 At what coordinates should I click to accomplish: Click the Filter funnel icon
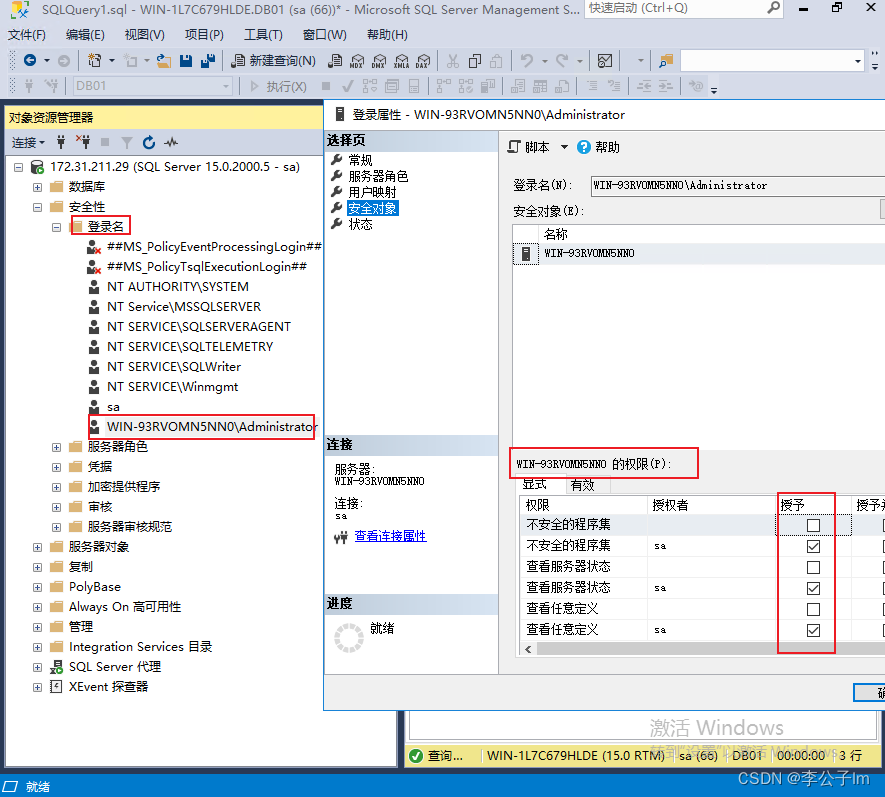tap(127, 142)
